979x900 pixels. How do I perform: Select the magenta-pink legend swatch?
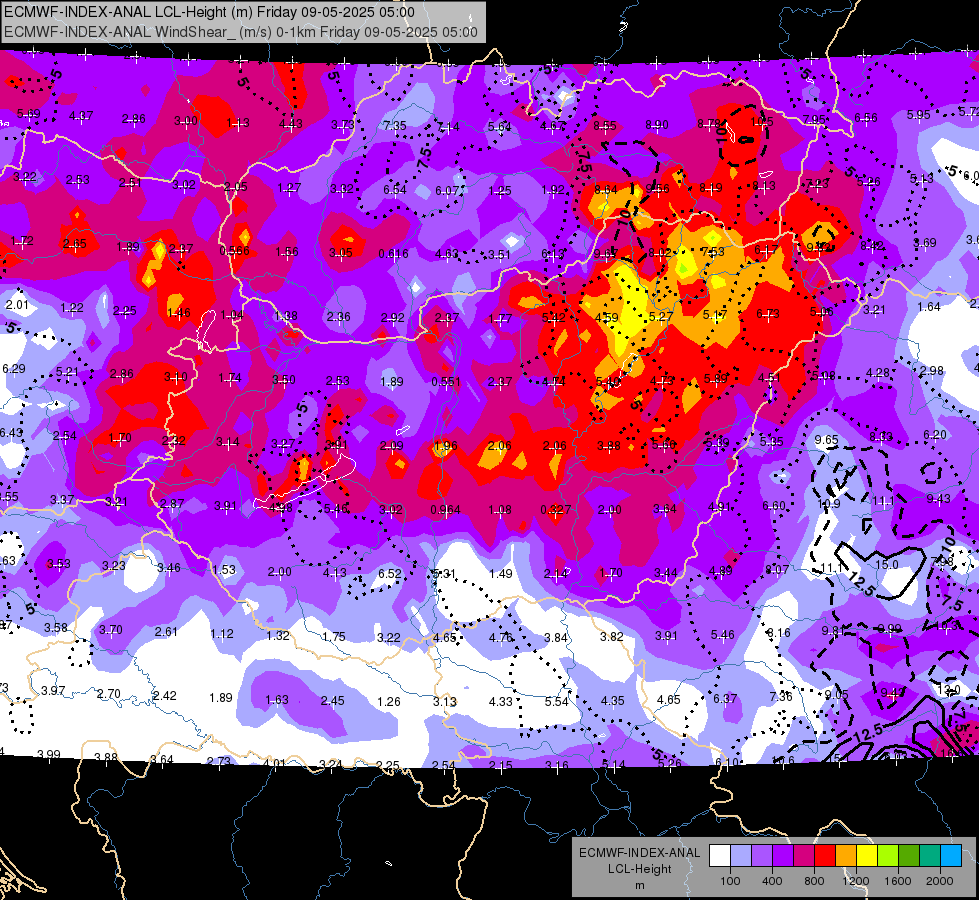pyautogui.click(x=804, y=856)
